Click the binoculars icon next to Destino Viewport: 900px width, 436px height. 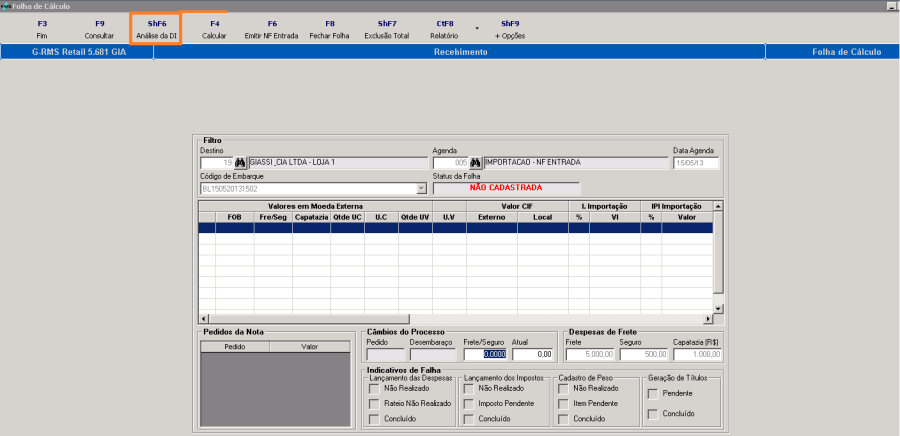pyautogui.click(x=240, y=163)
